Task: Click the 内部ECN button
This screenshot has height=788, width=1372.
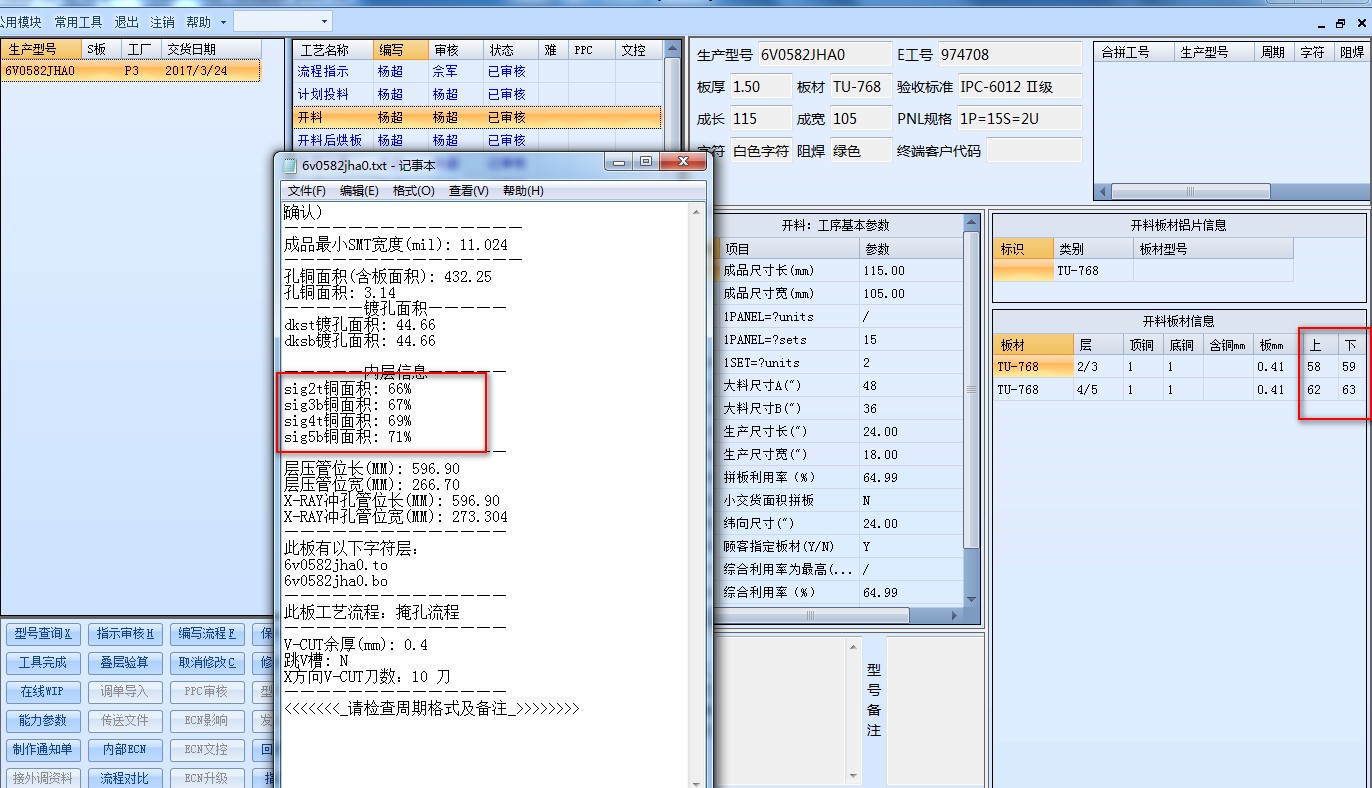Action: 125,750
